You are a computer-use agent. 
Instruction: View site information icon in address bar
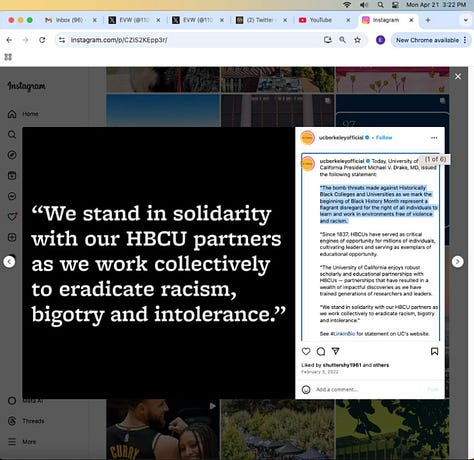point(62,40)
